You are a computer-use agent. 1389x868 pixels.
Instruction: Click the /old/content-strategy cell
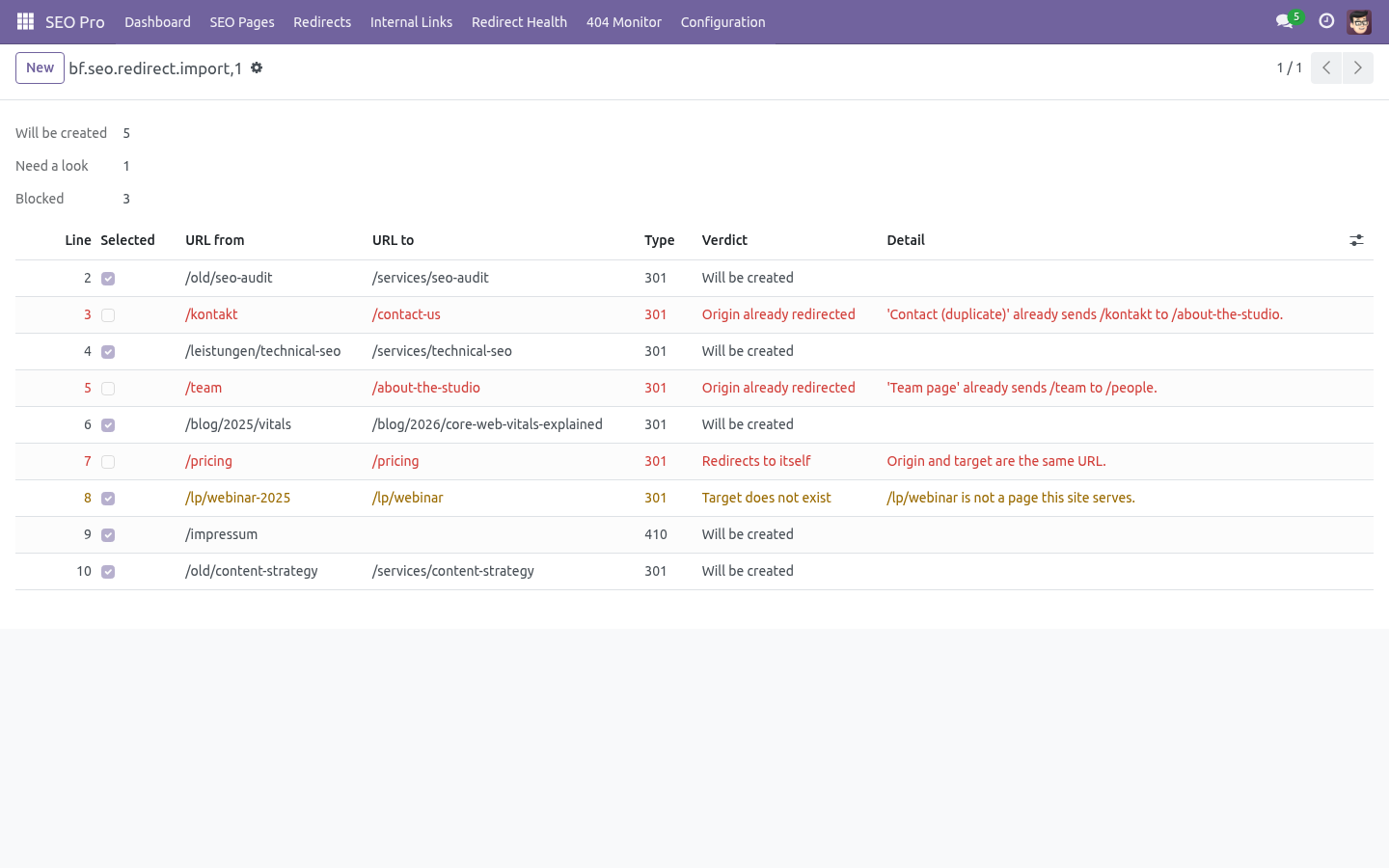252,571
